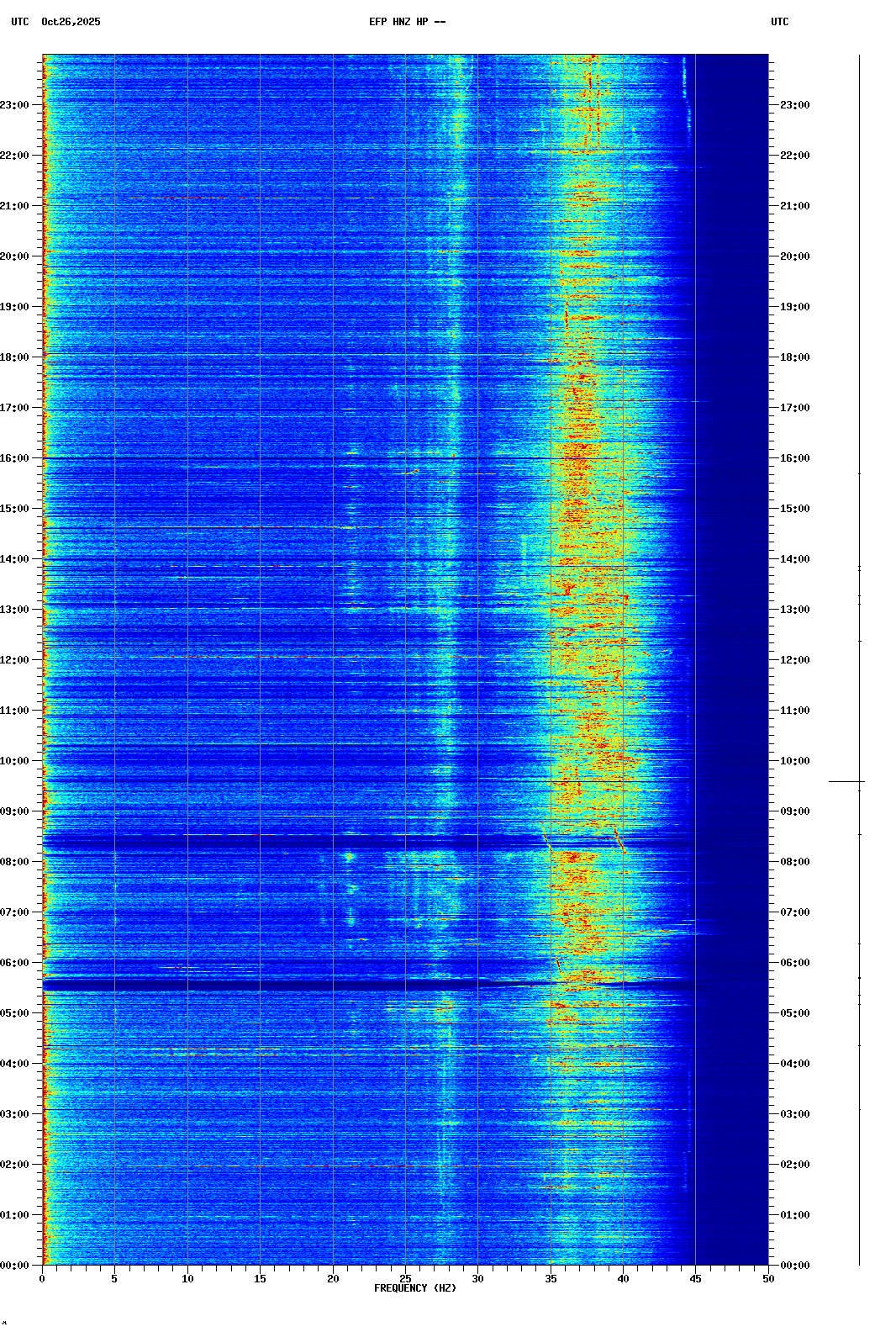The image size is (896, 1332).
Task: Click the FREQUENCY (HZ) axis label
Action: (x=414, y=1288)
